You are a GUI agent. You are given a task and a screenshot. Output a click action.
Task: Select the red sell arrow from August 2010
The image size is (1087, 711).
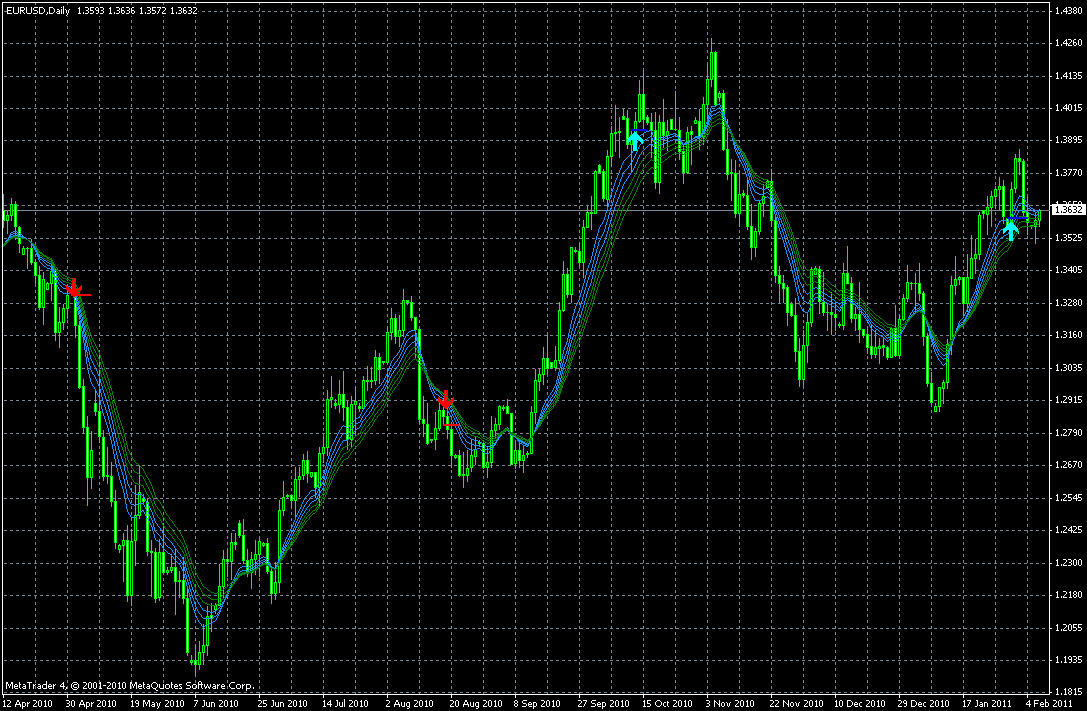(446, 398)
